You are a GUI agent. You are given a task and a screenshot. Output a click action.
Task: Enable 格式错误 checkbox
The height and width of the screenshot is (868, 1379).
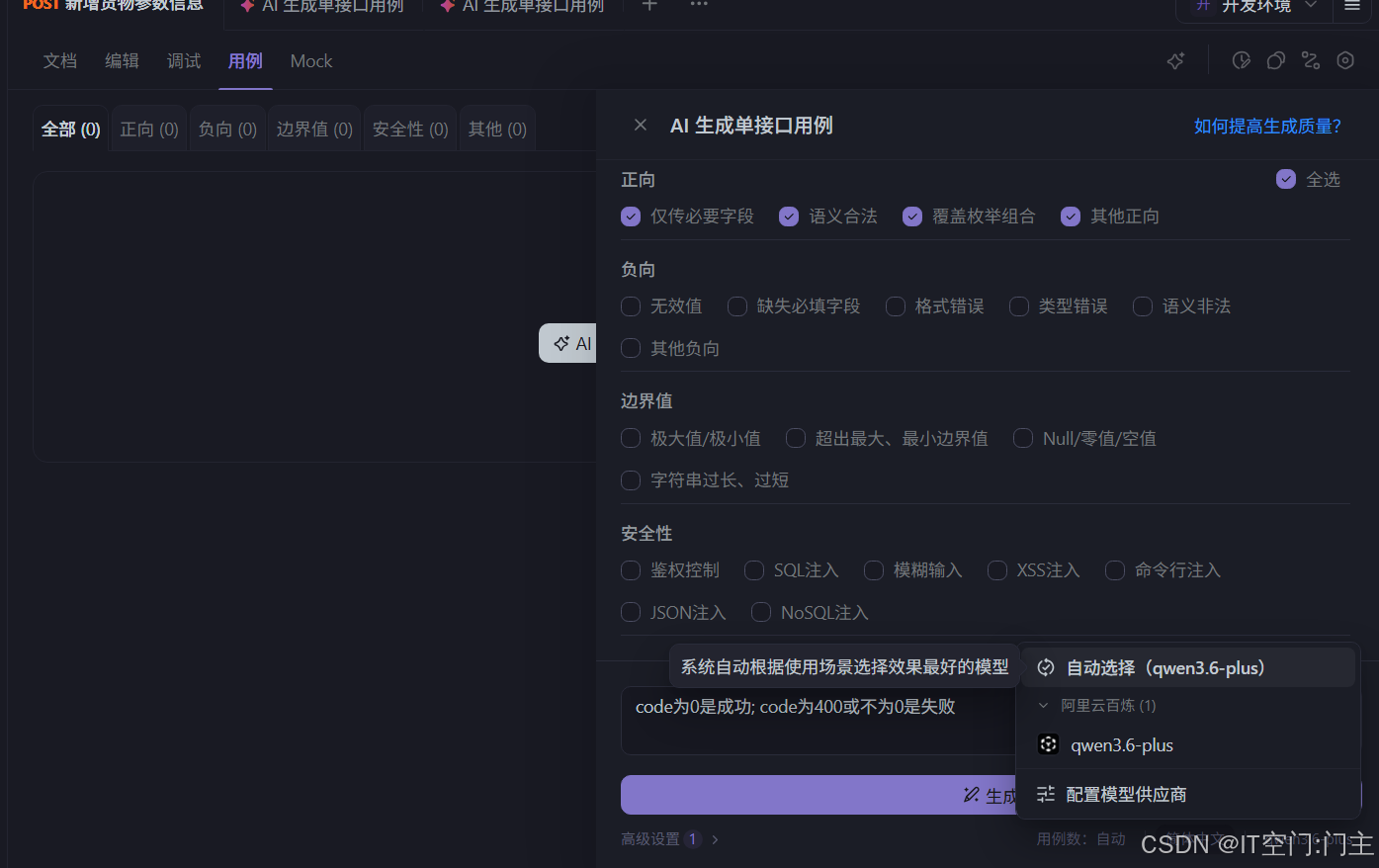pos(896,306)
